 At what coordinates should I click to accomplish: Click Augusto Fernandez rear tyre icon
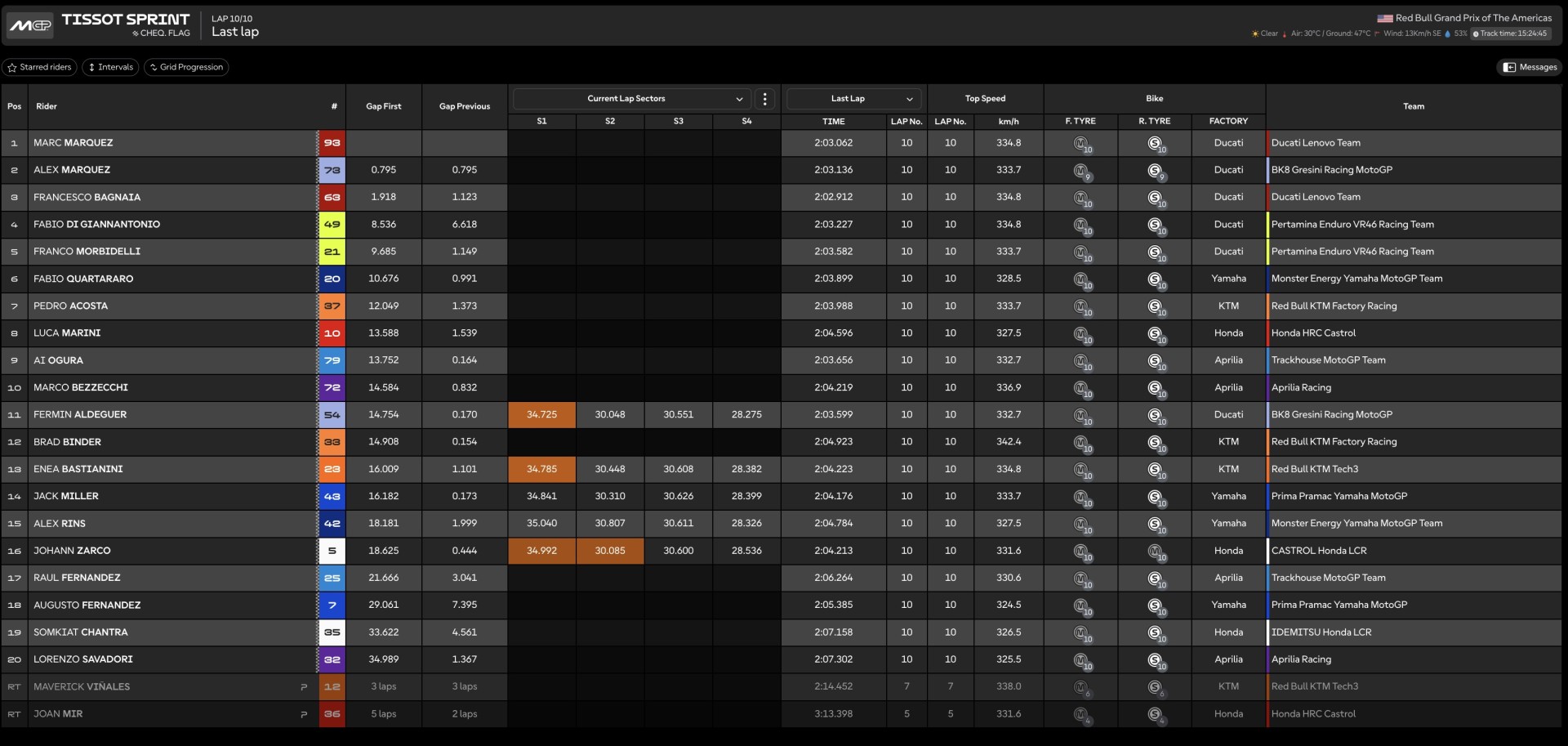click(x=1156, y=606)
